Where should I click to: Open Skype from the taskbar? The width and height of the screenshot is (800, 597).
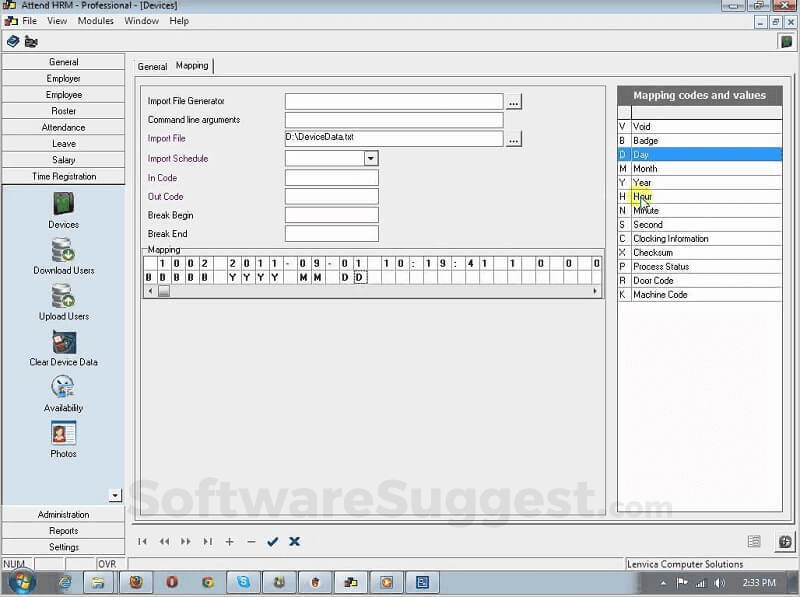coord(243,582)
